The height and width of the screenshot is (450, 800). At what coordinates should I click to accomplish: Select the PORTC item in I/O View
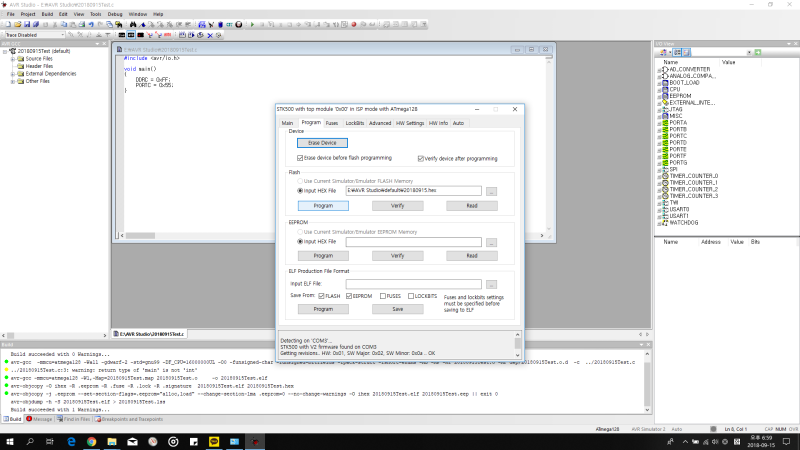(x=678, y=136)
